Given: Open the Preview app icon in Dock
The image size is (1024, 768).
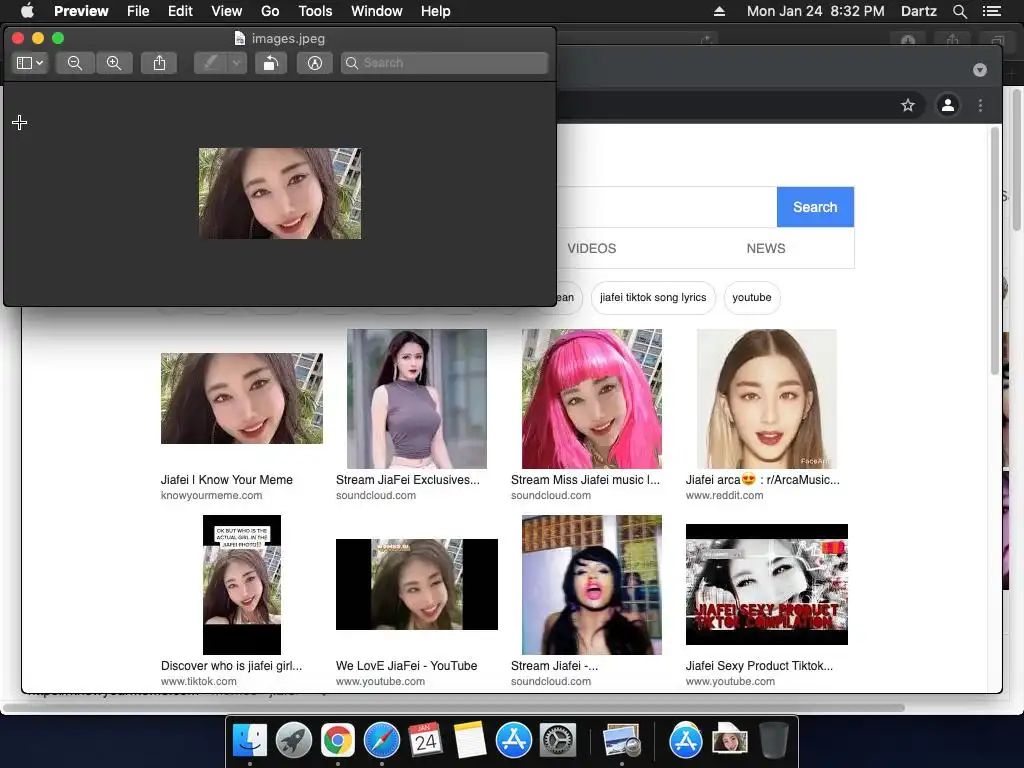Looking at the screenshot, I should point(621,741).
